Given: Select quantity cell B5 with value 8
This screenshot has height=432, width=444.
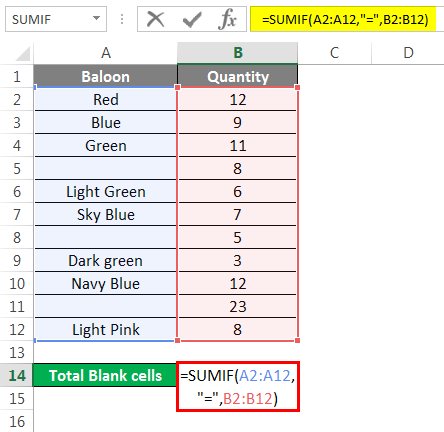Looking at the screenshot, I should pos(237,168).
